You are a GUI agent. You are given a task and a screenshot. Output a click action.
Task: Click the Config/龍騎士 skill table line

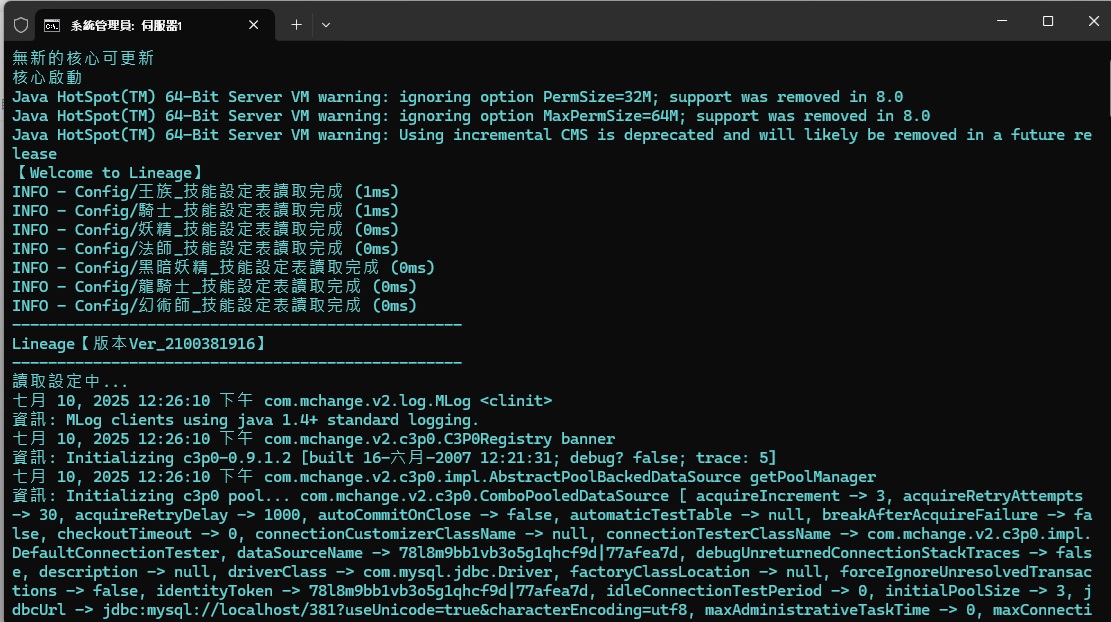(215, 287)
